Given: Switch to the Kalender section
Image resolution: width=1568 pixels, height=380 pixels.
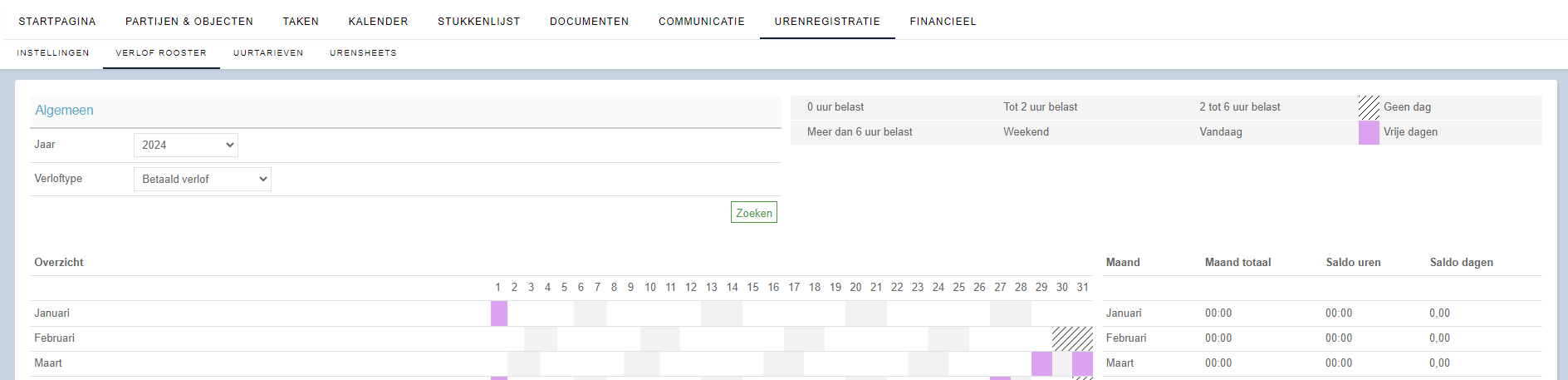Looking at the screenshot, I should click(x=378, y=22).
